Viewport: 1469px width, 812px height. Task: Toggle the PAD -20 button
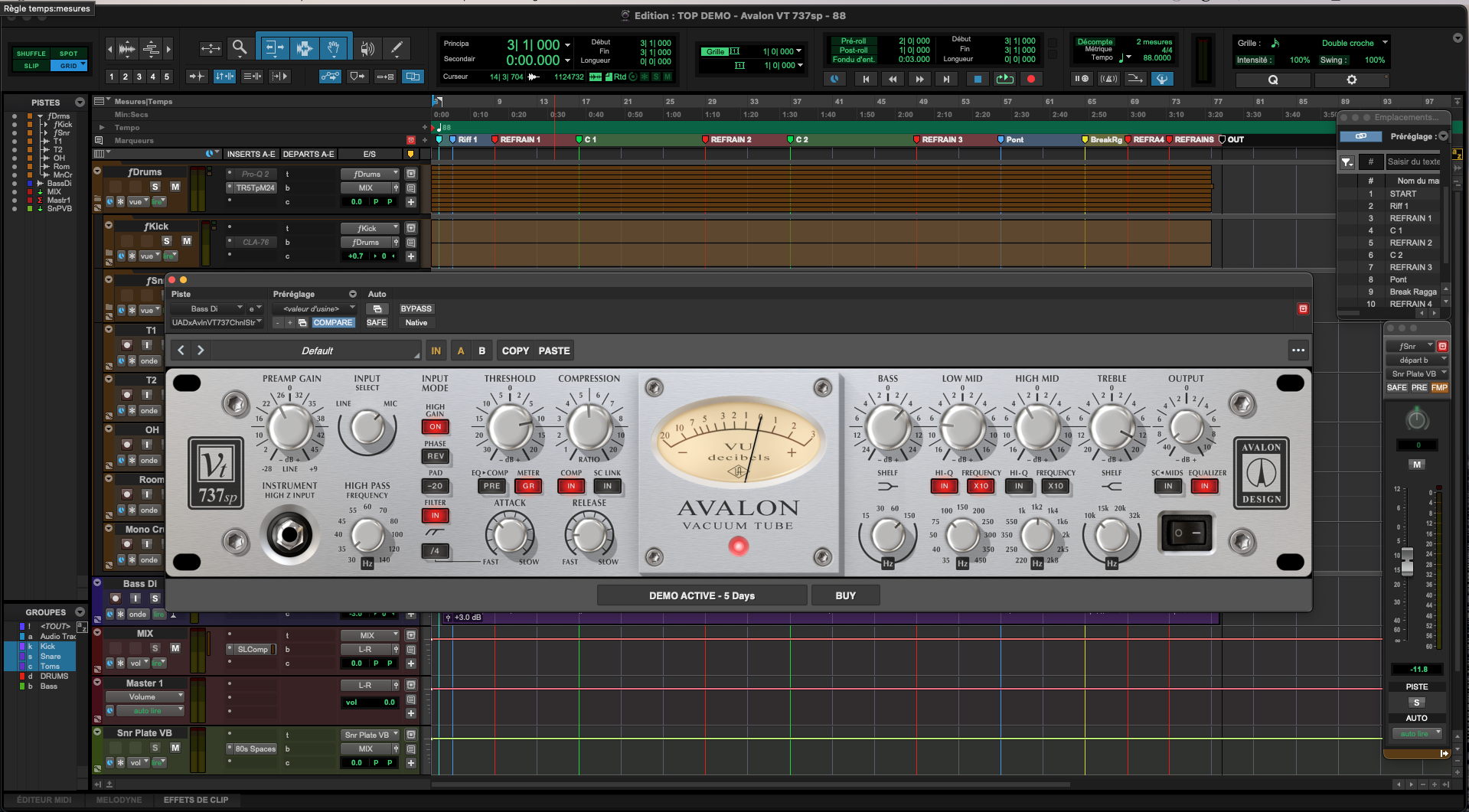435,486
